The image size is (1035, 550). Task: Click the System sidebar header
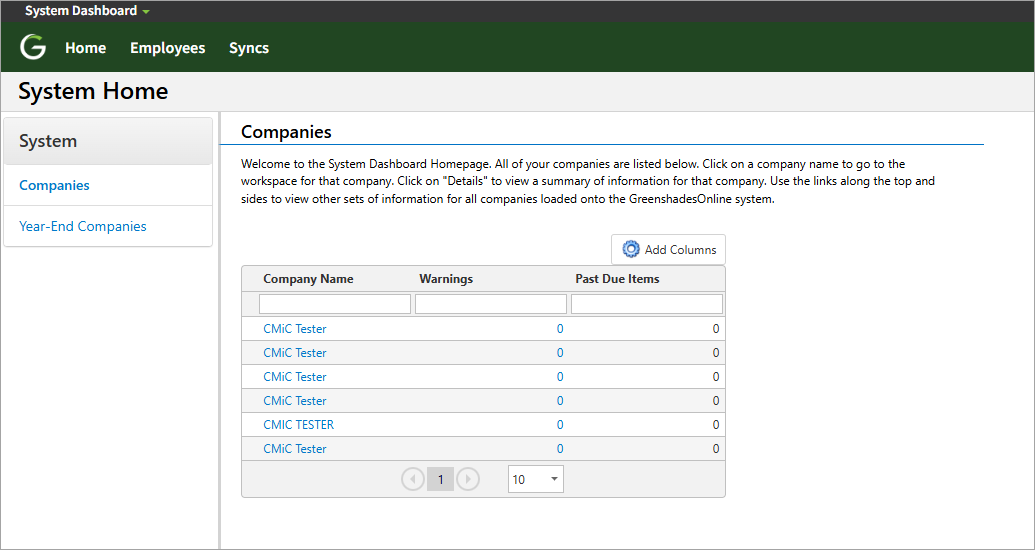[x=108, y=141]
